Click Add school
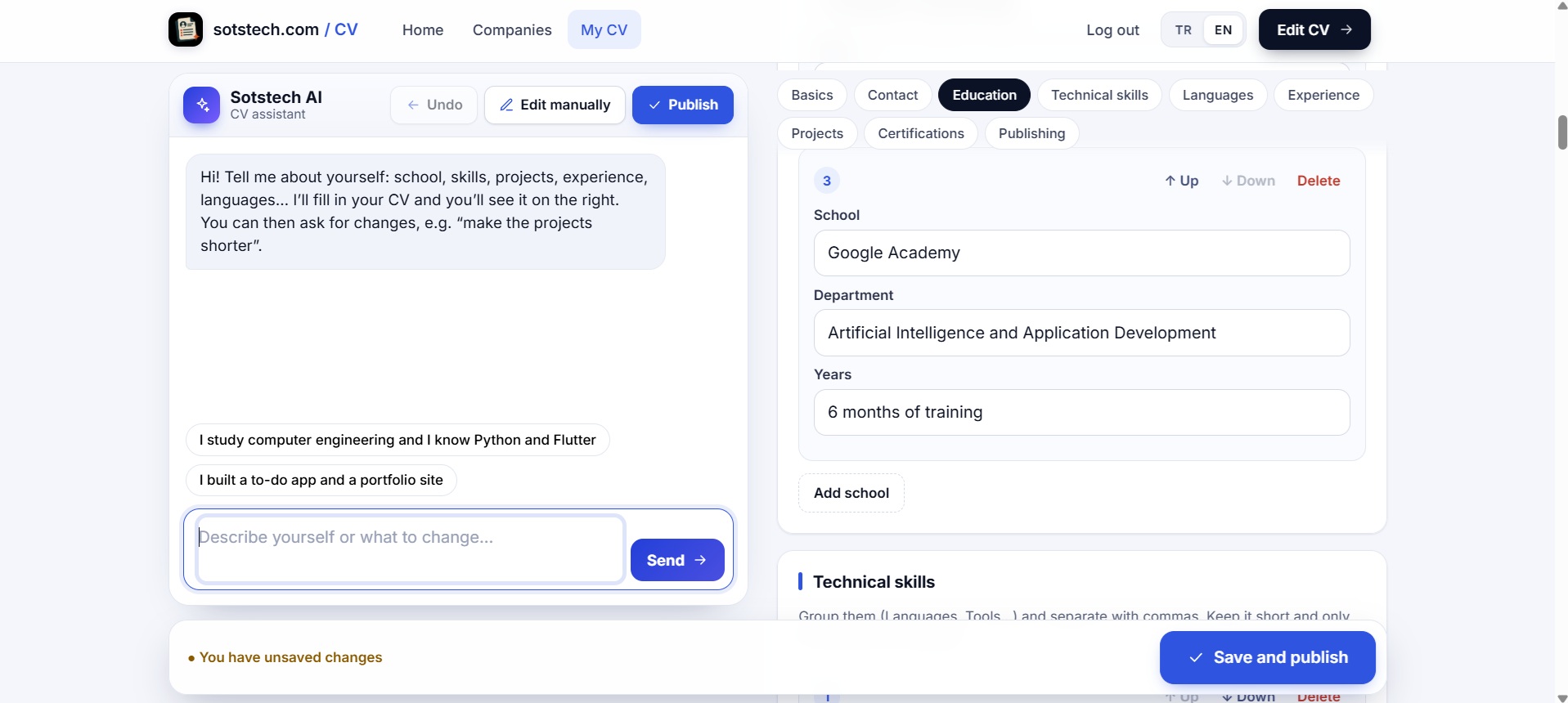1568x703 pixels. 851,493
